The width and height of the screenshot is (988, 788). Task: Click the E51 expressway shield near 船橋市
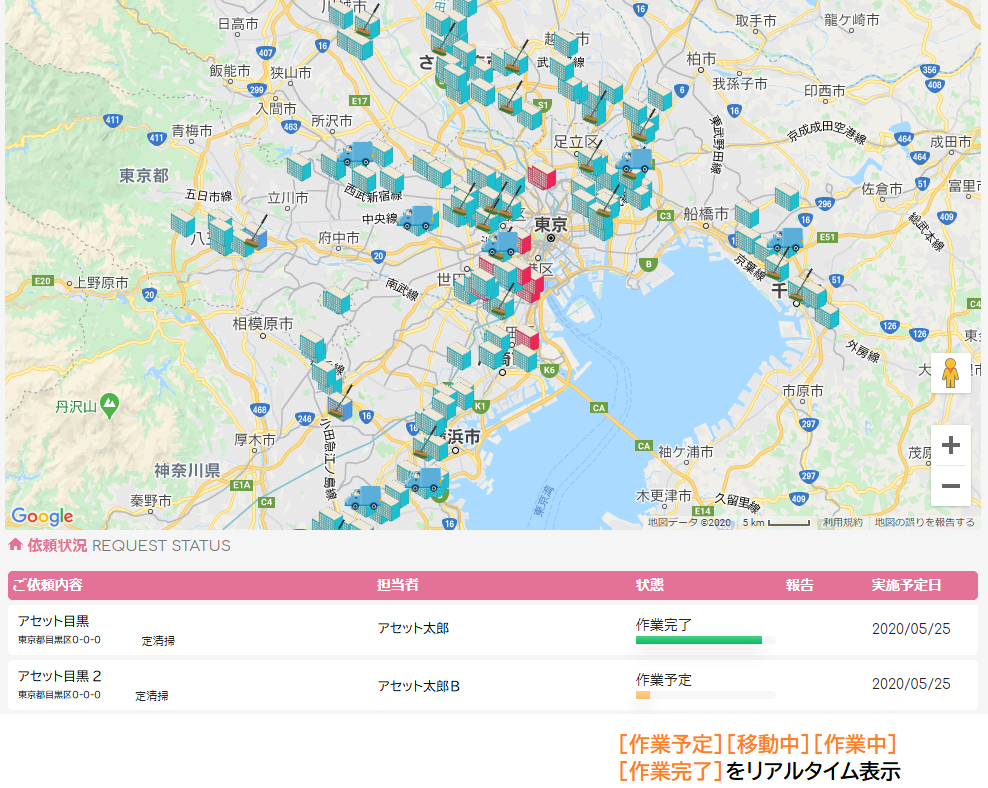(x=827, y=237)
